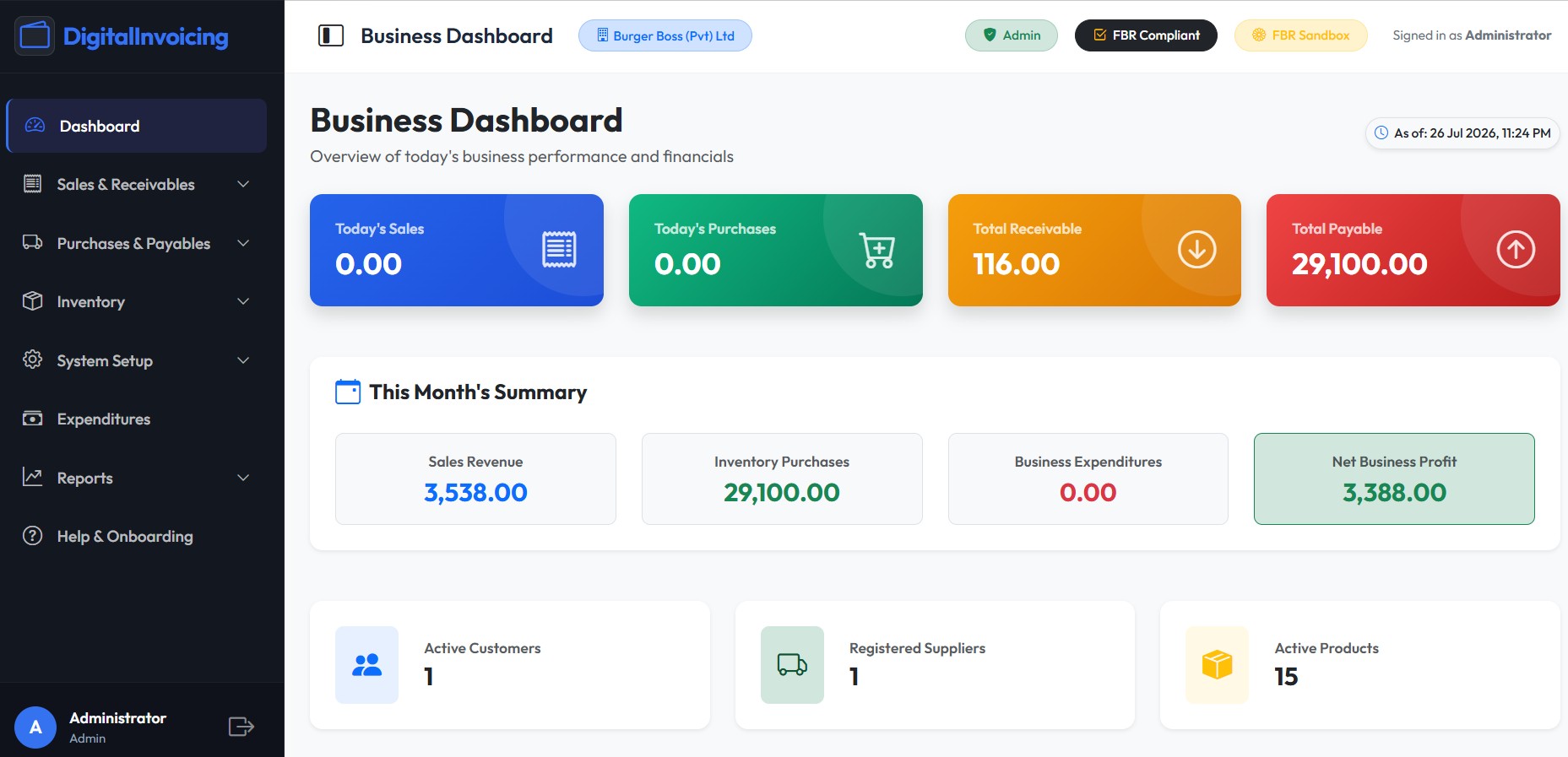Click the Net Business Profit 3,388.00 tile

[x=1394, y=479]
